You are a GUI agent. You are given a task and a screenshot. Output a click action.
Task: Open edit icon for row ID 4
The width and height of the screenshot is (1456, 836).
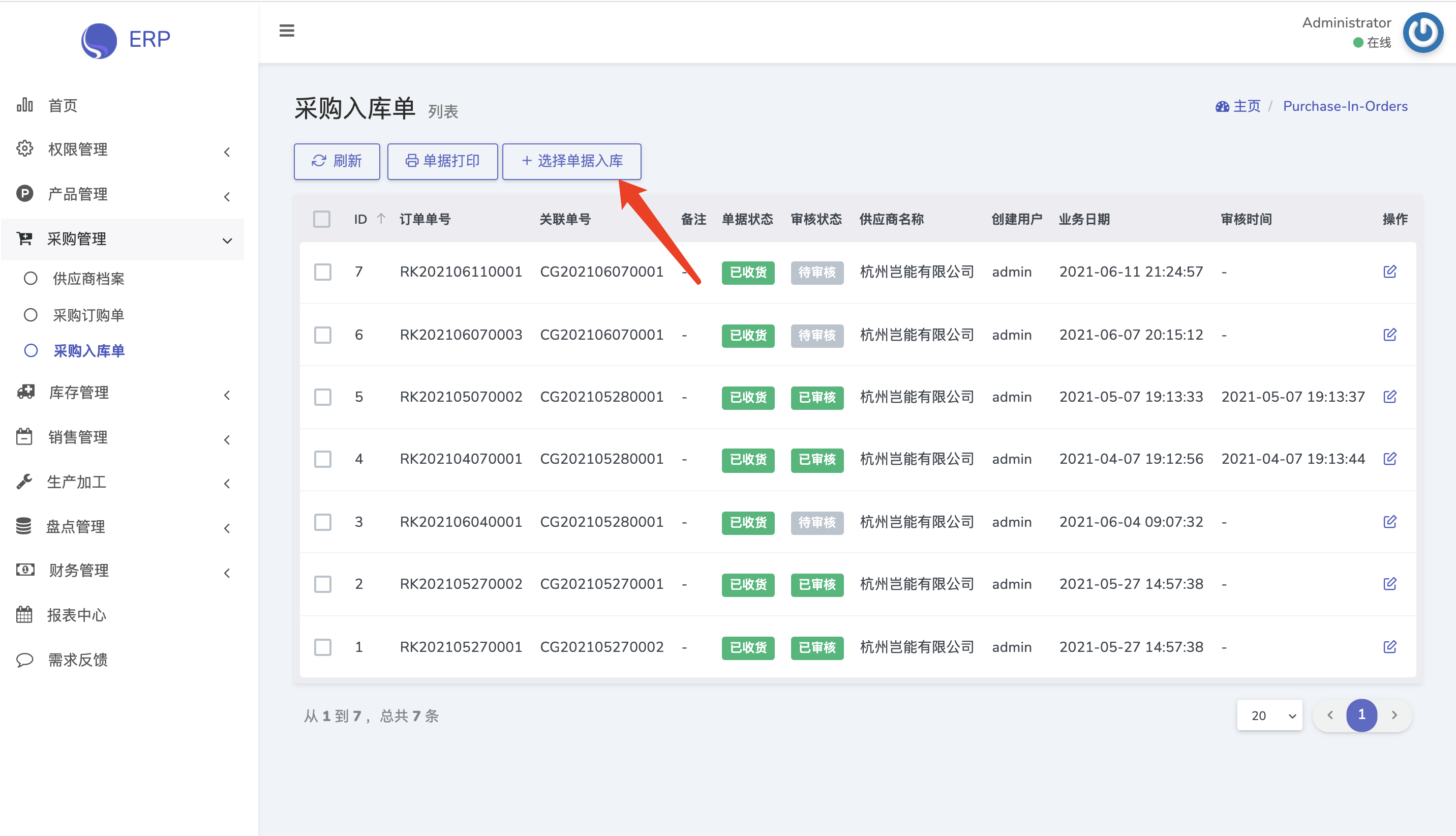pos(1389,459)
